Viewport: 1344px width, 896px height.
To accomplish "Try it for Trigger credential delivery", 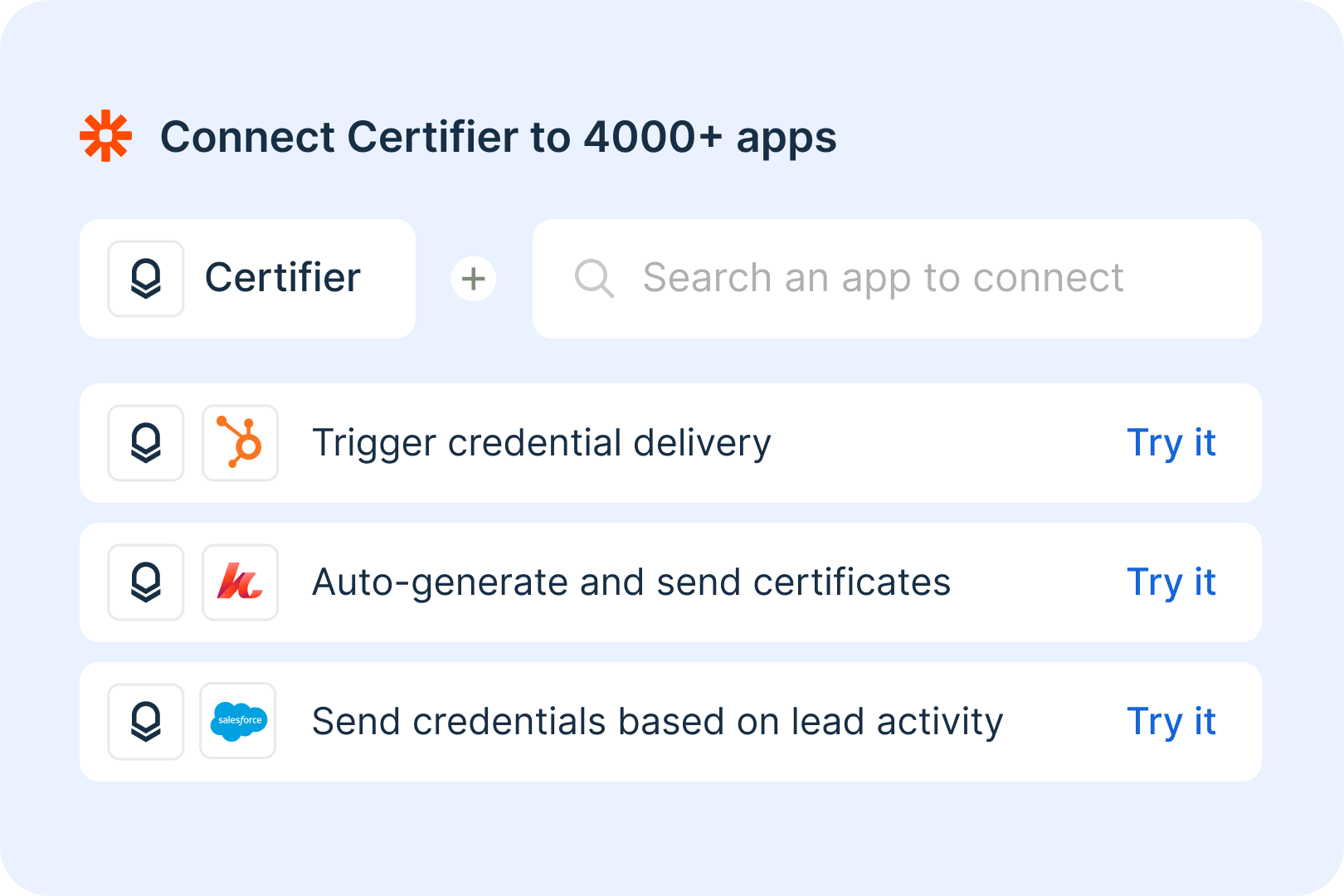I will (x=1171, y=444).
